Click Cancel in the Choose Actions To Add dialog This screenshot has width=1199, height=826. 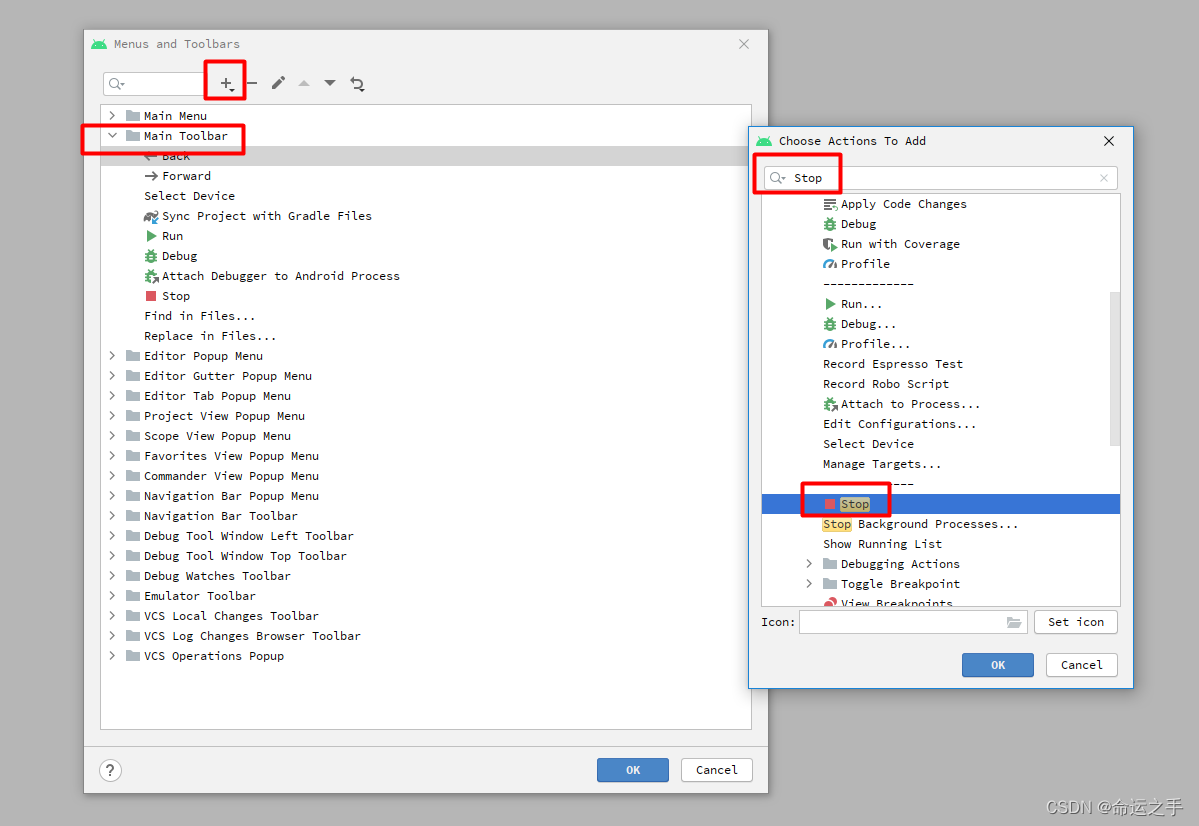point(1081,665)
